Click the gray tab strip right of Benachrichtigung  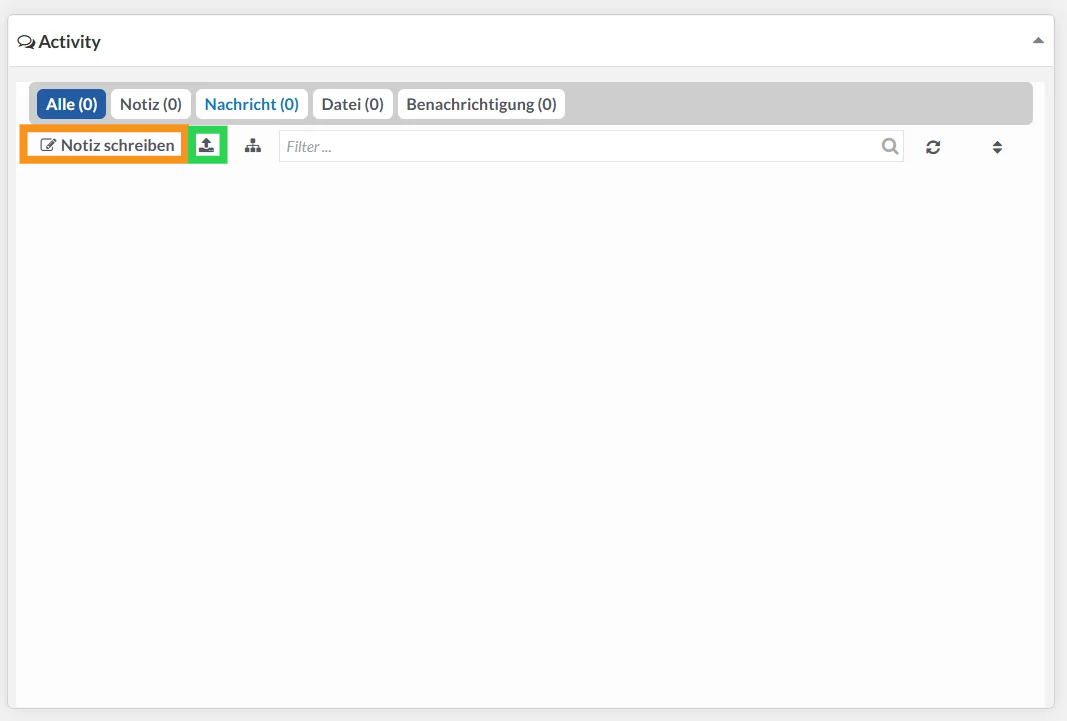(x=800, y=104)
